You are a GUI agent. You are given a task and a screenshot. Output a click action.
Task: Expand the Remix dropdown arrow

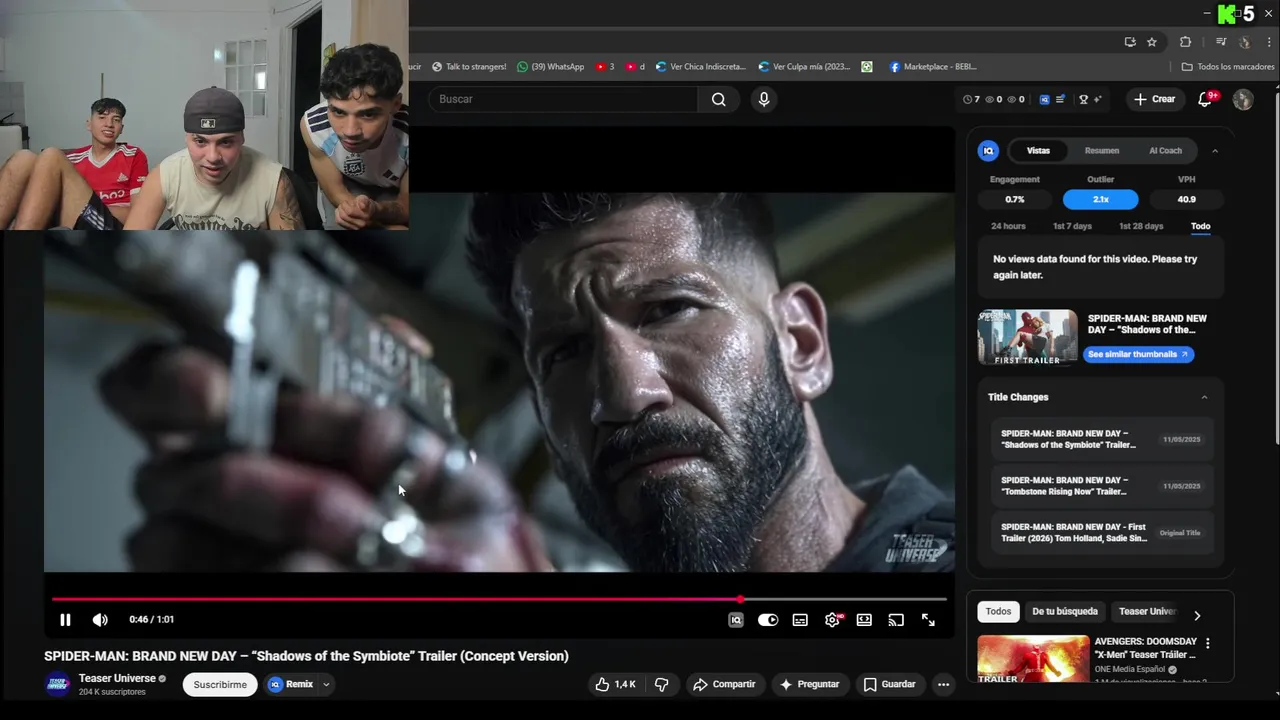pos(326,684)
